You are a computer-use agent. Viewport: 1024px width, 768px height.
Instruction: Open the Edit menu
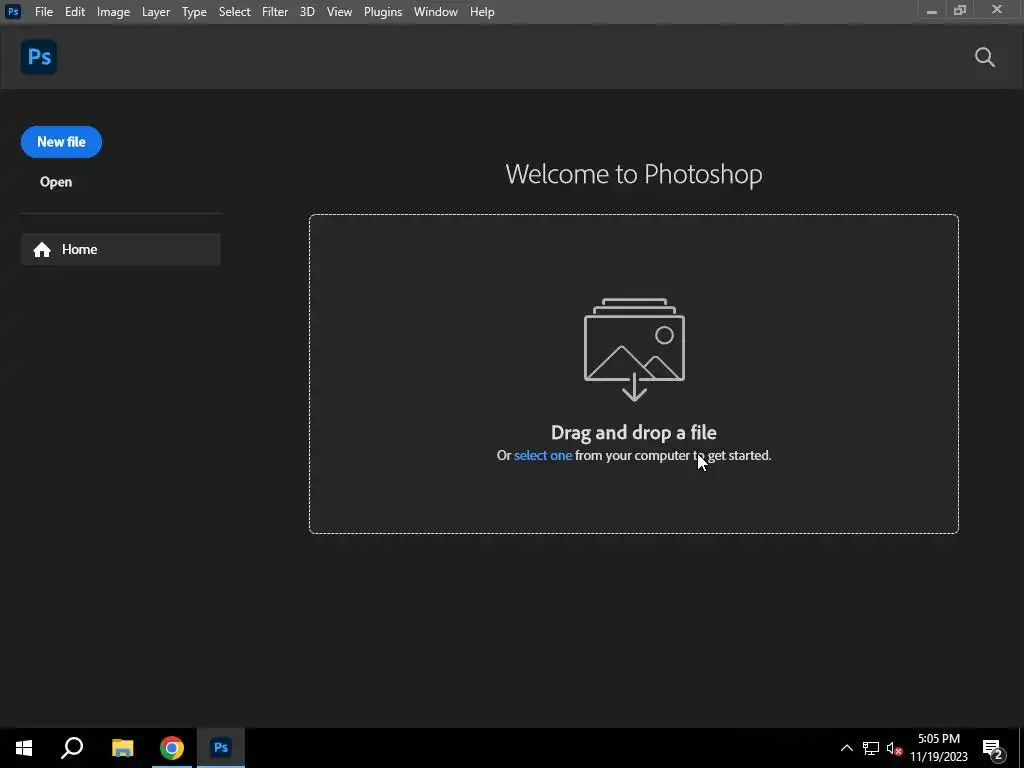click(75, 12)
